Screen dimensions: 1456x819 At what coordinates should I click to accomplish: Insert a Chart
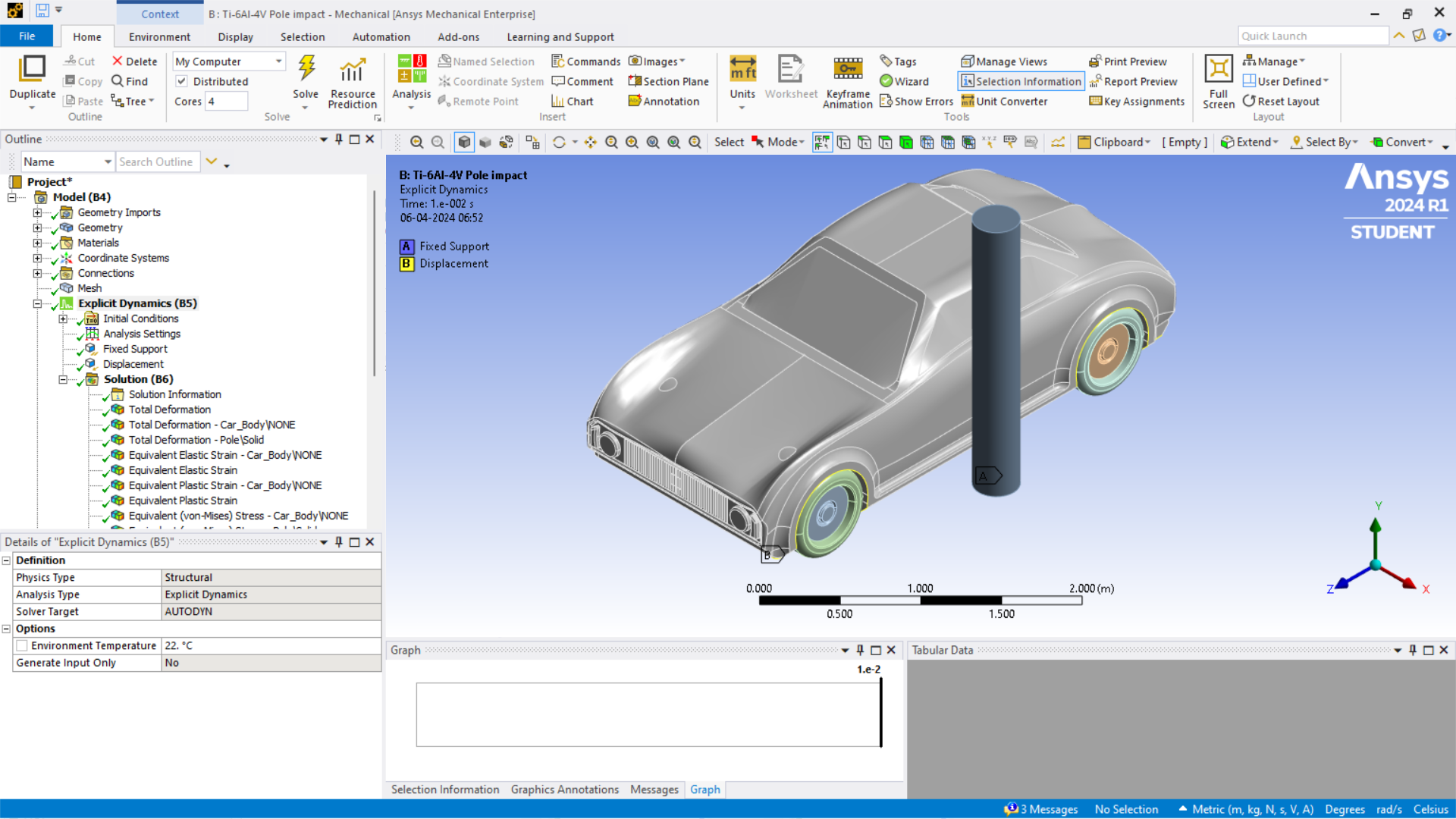tap(573, 101)
